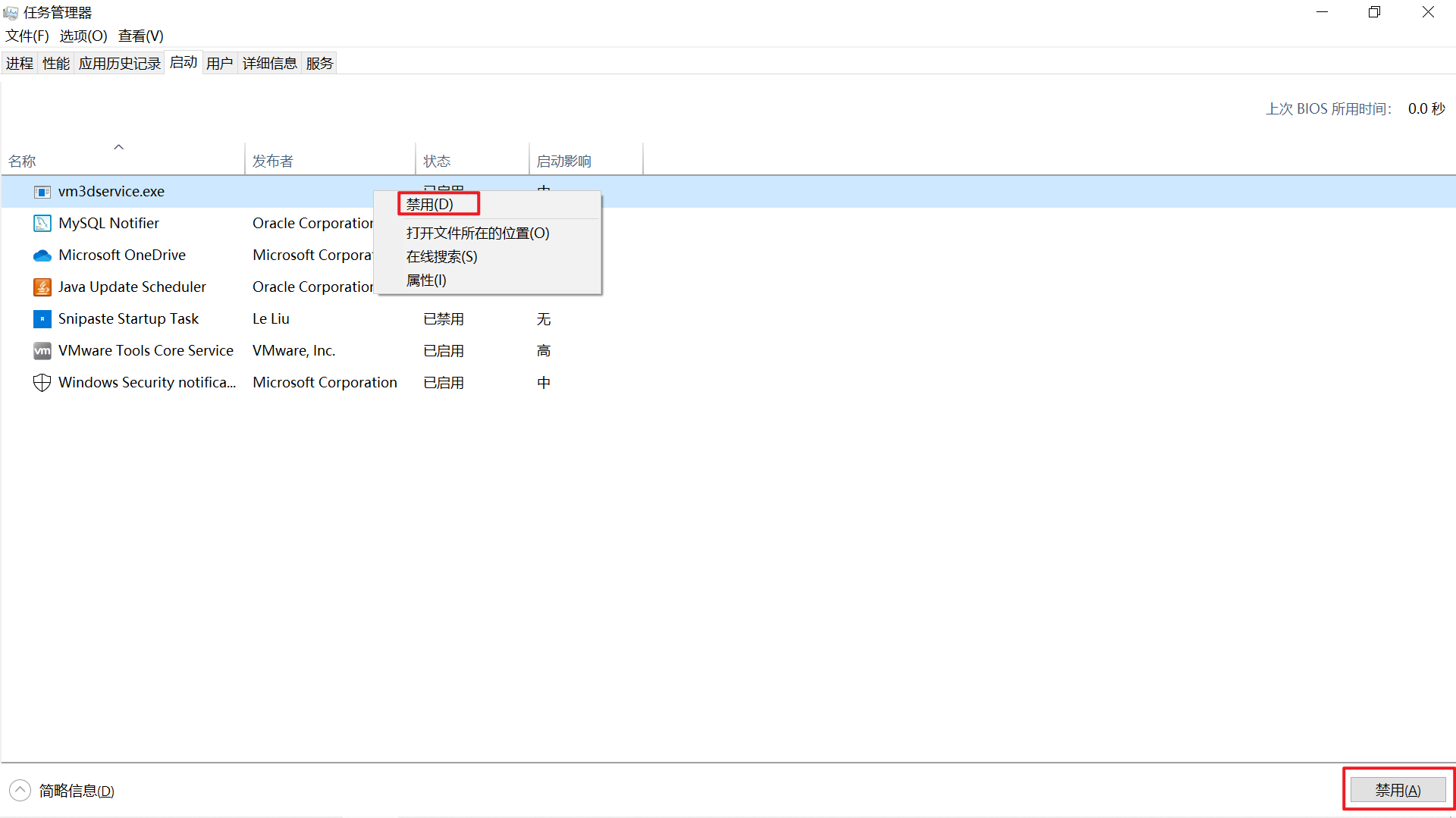This screenshot has height=818, width=1456.
Task: Click Oracle Corporation publisher in Java Update row
Action: pos(313,287)
